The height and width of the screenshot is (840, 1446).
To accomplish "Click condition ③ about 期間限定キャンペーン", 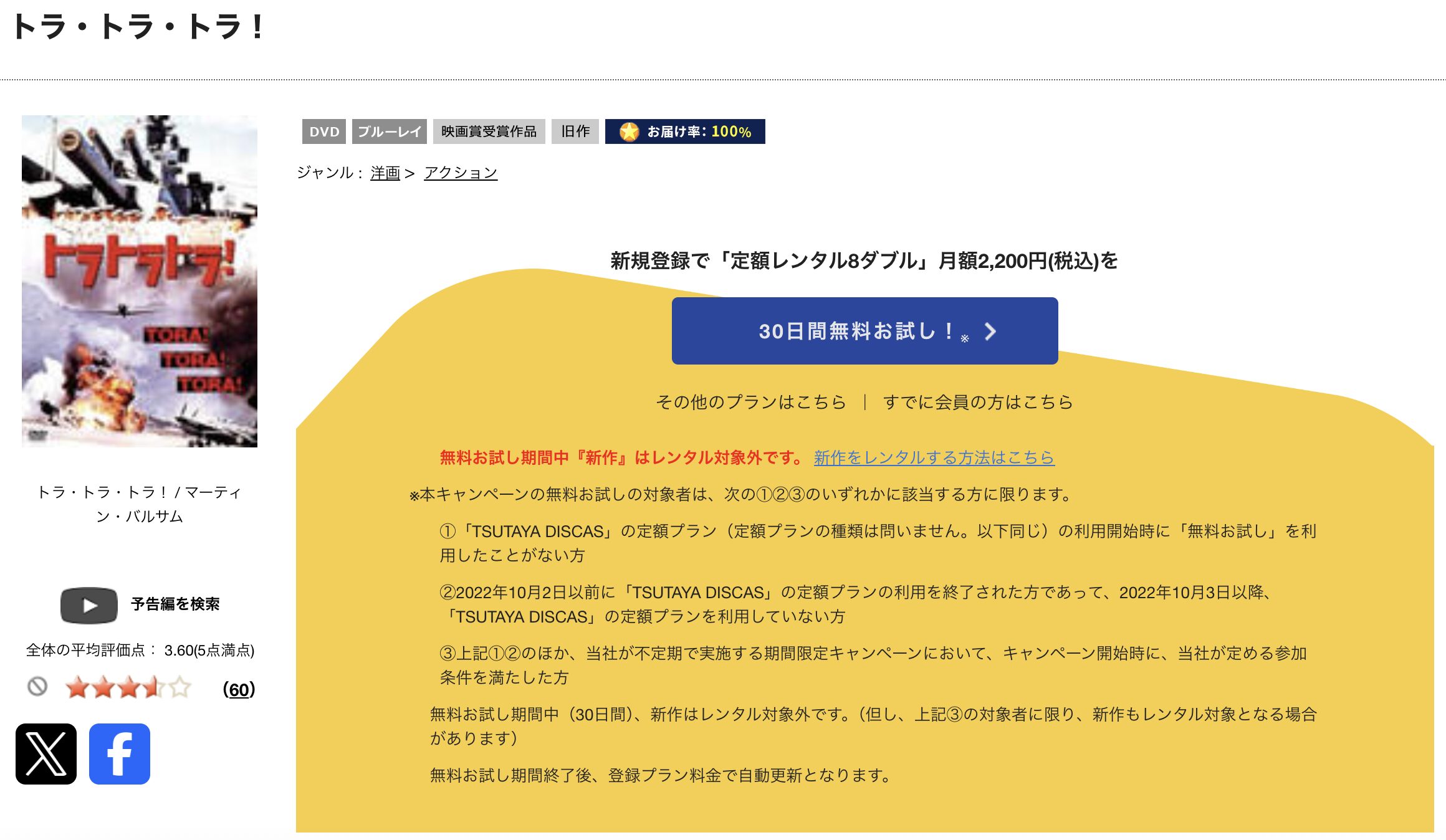I will click(873, 666).
